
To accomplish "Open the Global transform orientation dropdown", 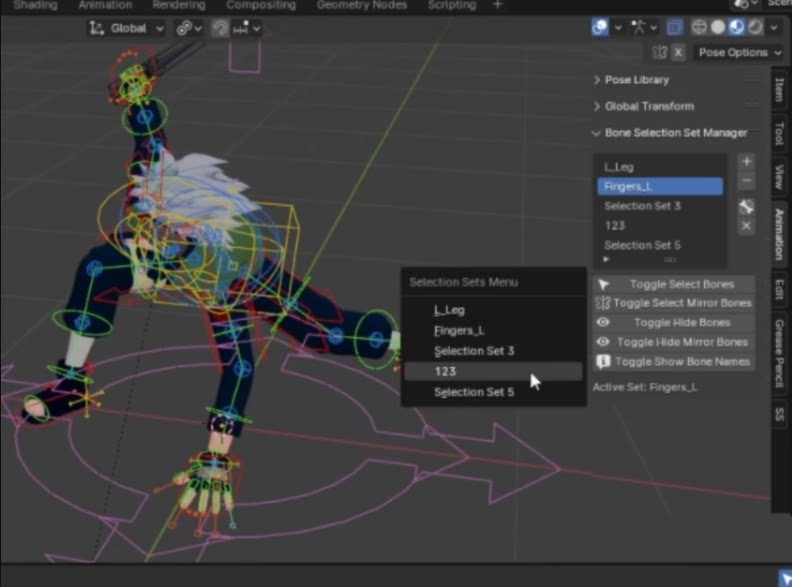I will 127,28.
